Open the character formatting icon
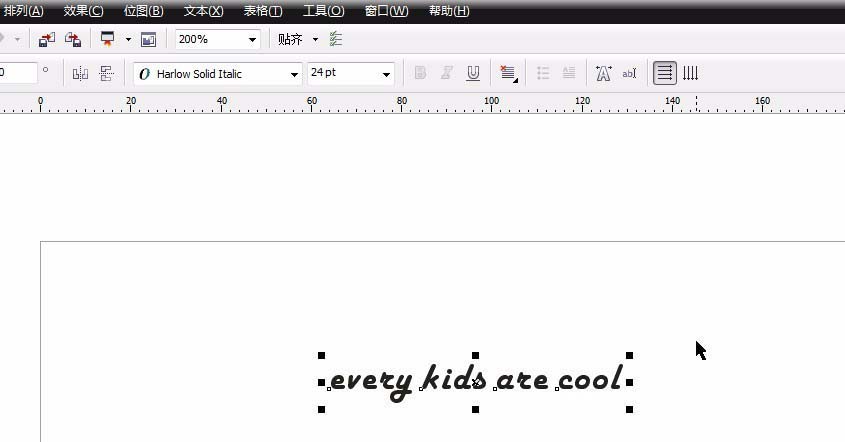Screen dimensions: 845x442 click(x=604, y=73)
